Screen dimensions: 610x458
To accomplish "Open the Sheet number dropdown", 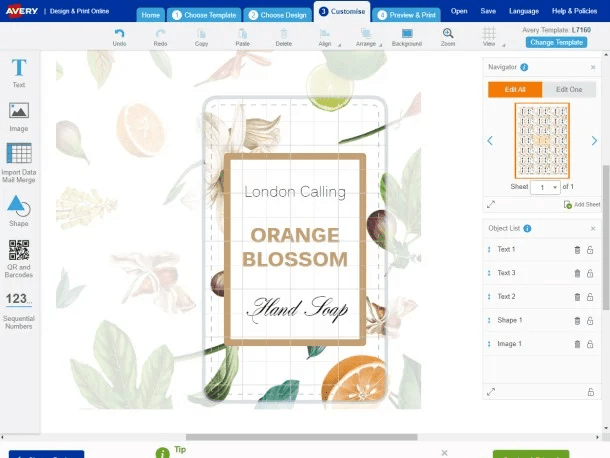I will pos(543,187).
